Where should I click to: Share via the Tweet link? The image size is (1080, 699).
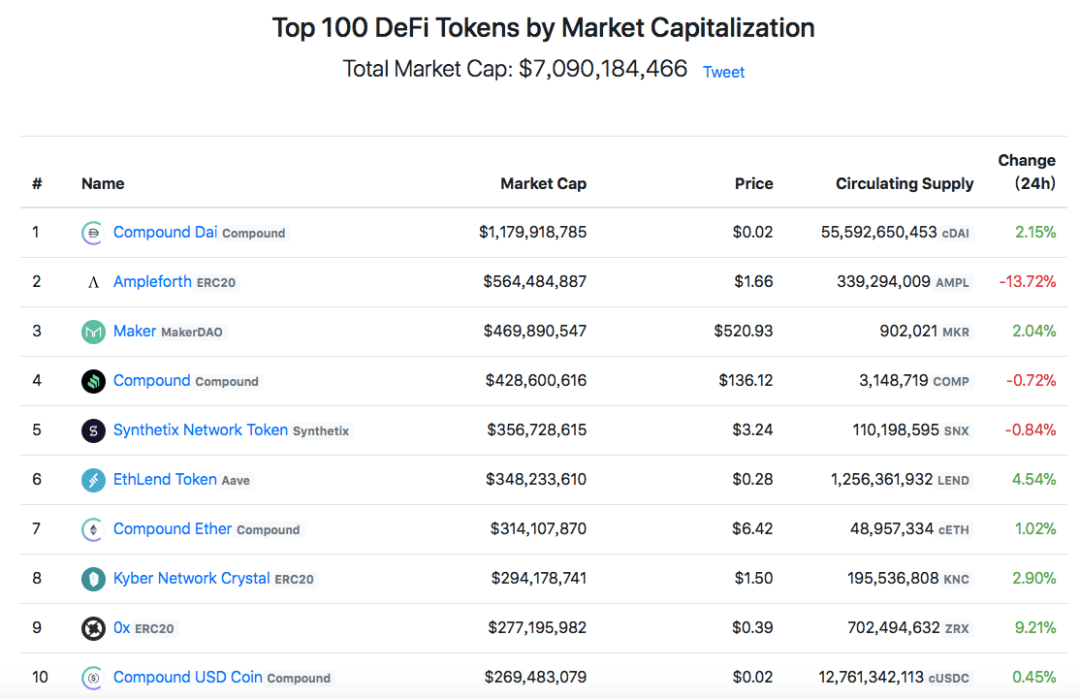(723, 72)
